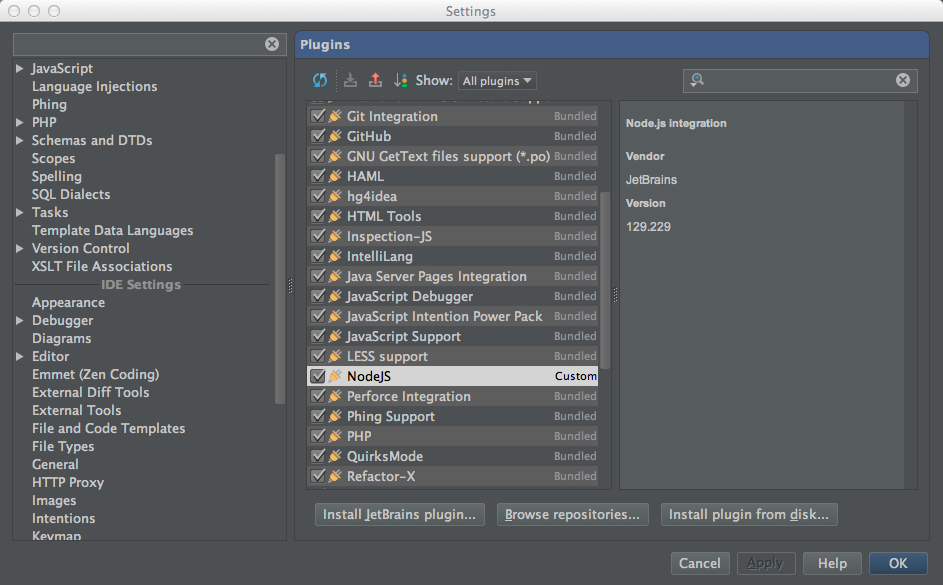Clear the plugin search field
This screenshot has width=943, height=585.
tap(903, 80)
